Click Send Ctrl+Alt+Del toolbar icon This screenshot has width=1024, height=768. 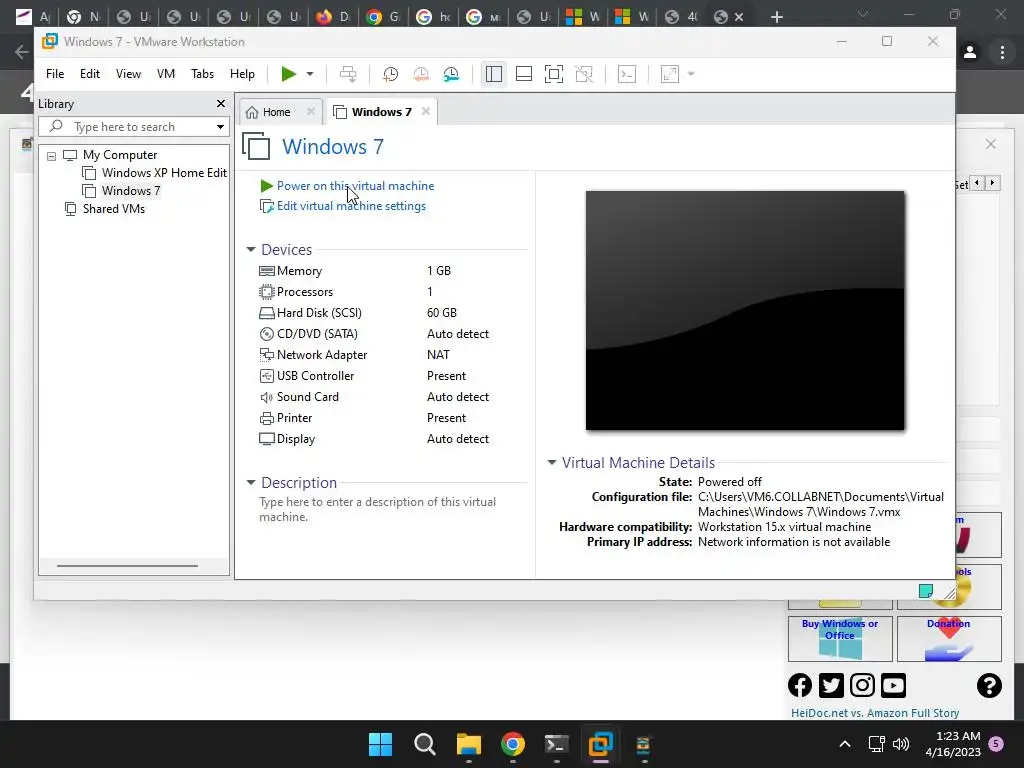click(x=348, y=74)
